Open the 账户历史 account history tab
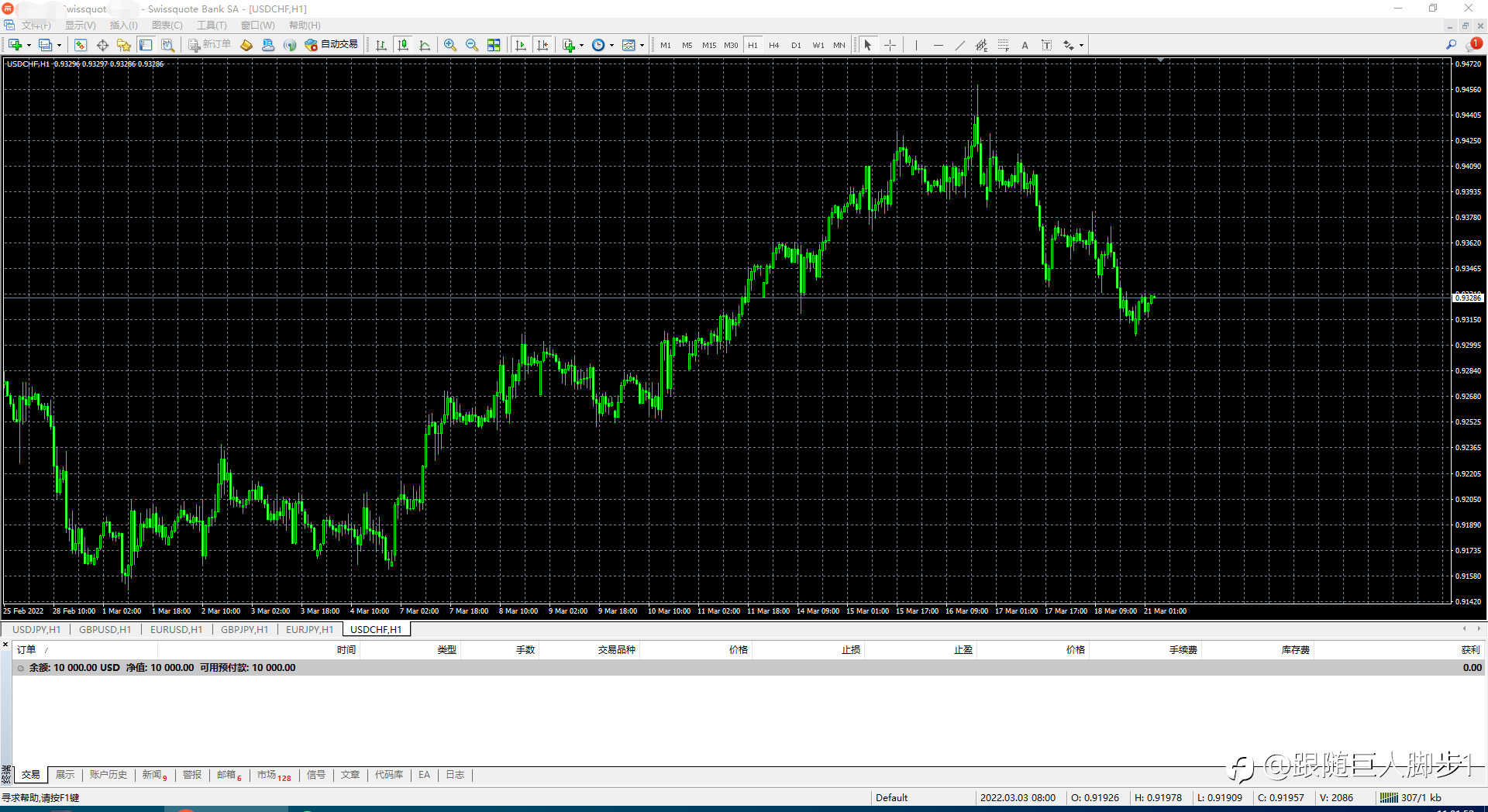This screenshot has width=1488, height=812. click(108, 775)
